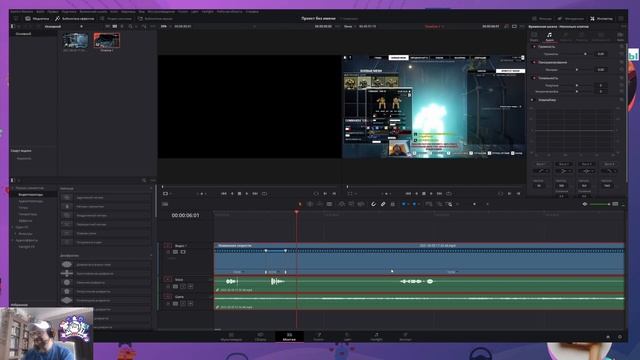Image resolution: width=640 pixels, height=360 pixels.
Task: Adjust the monitor volume slider above timeline
Action: coord(600,204)
